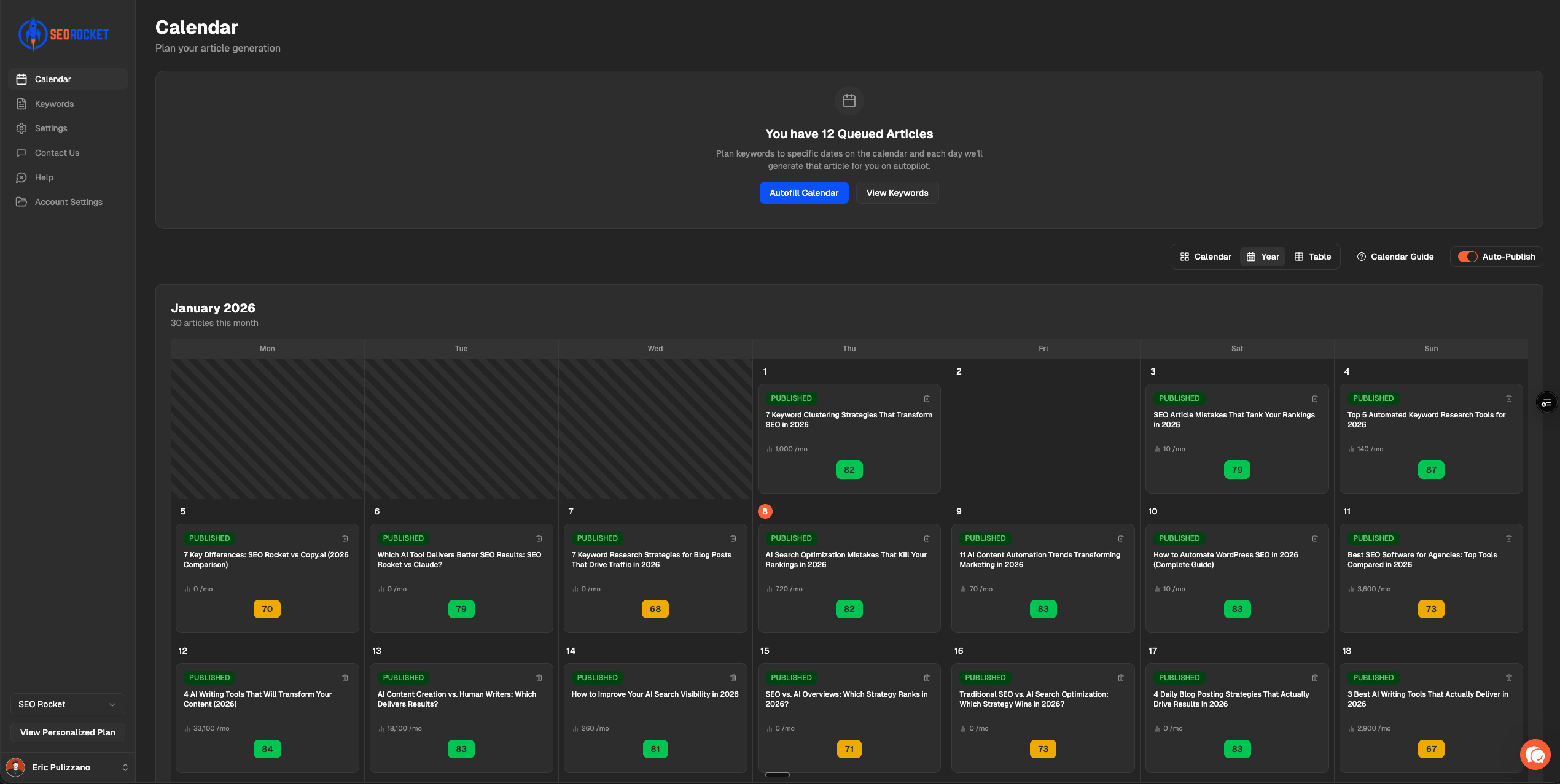Open the orange chat support bubble

point(1535,755)
